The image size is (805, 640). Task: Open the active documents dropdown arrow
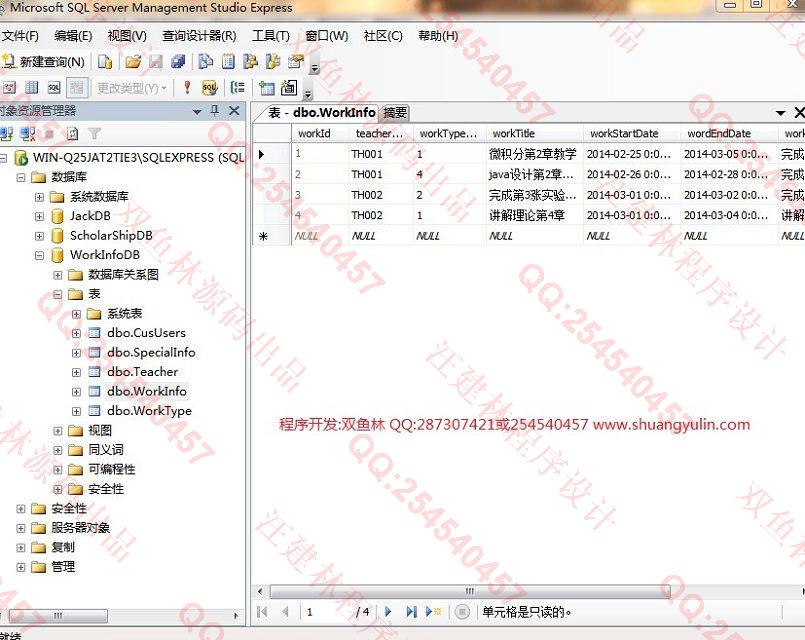(780, 112)
